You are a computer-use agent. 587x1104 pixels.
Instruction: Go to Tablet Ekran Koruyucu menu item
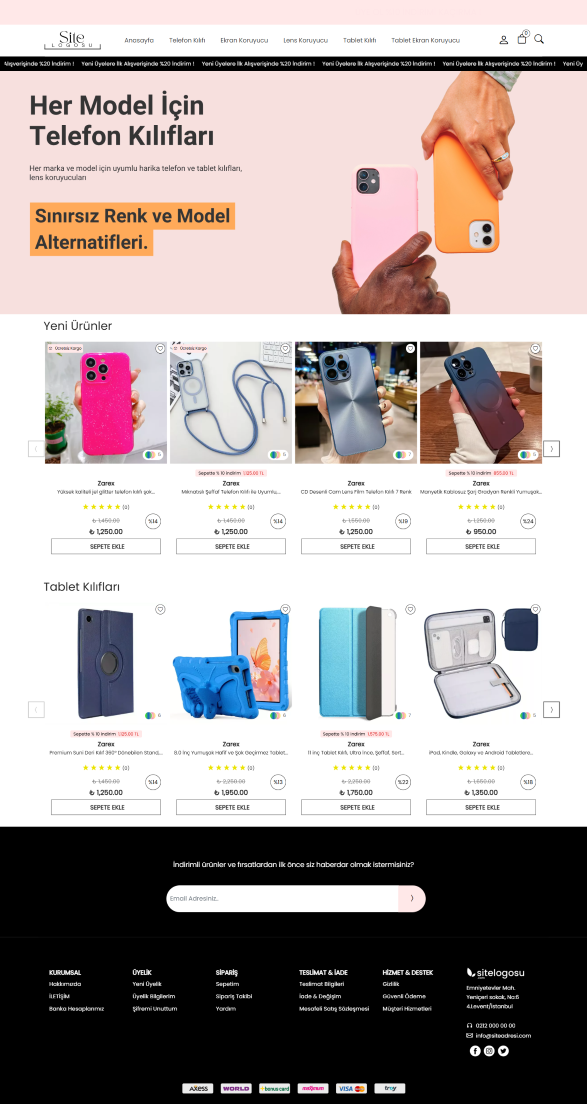pyautogui.click(x=425, y=41)
